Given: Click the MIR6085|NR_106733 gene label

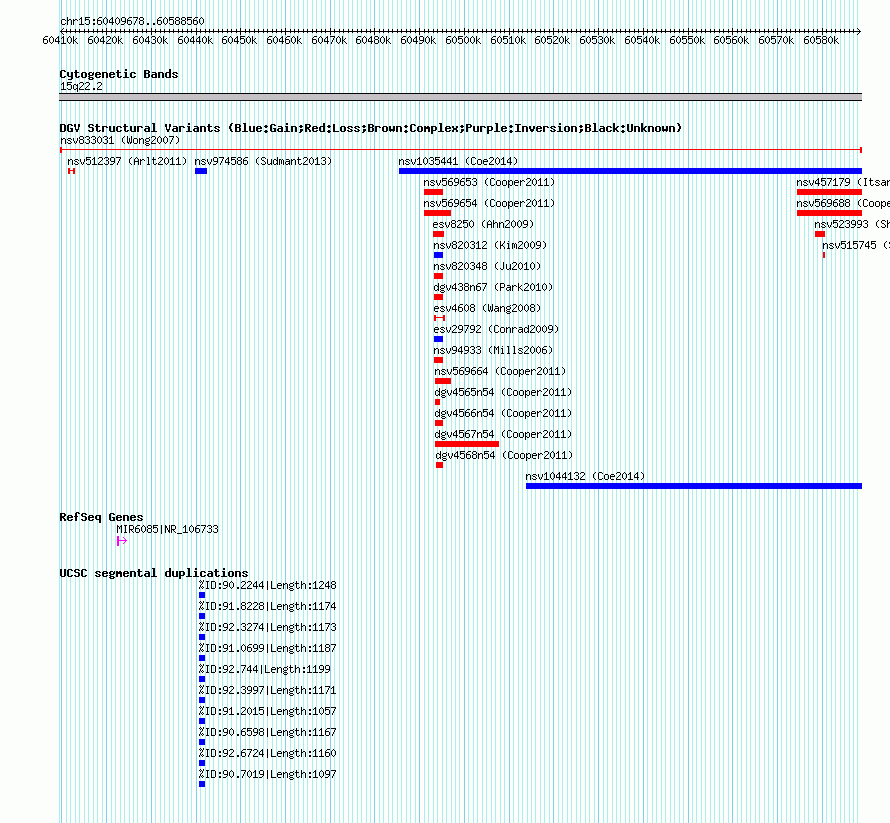Looking at the screenshot, I should (167, 529).
